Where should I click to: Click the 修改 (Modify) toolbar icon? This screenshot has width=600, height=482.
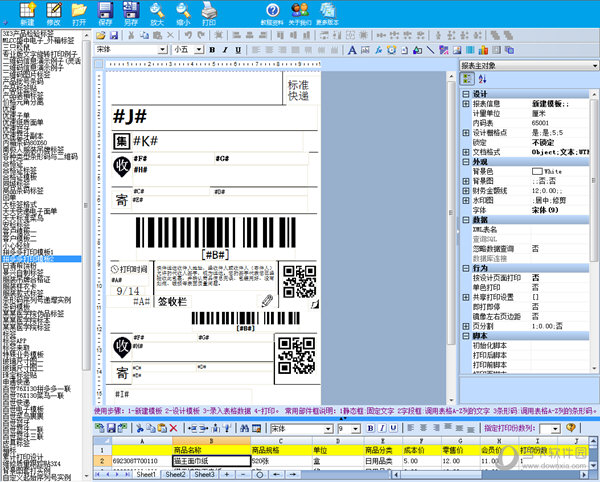click(53, 12)
